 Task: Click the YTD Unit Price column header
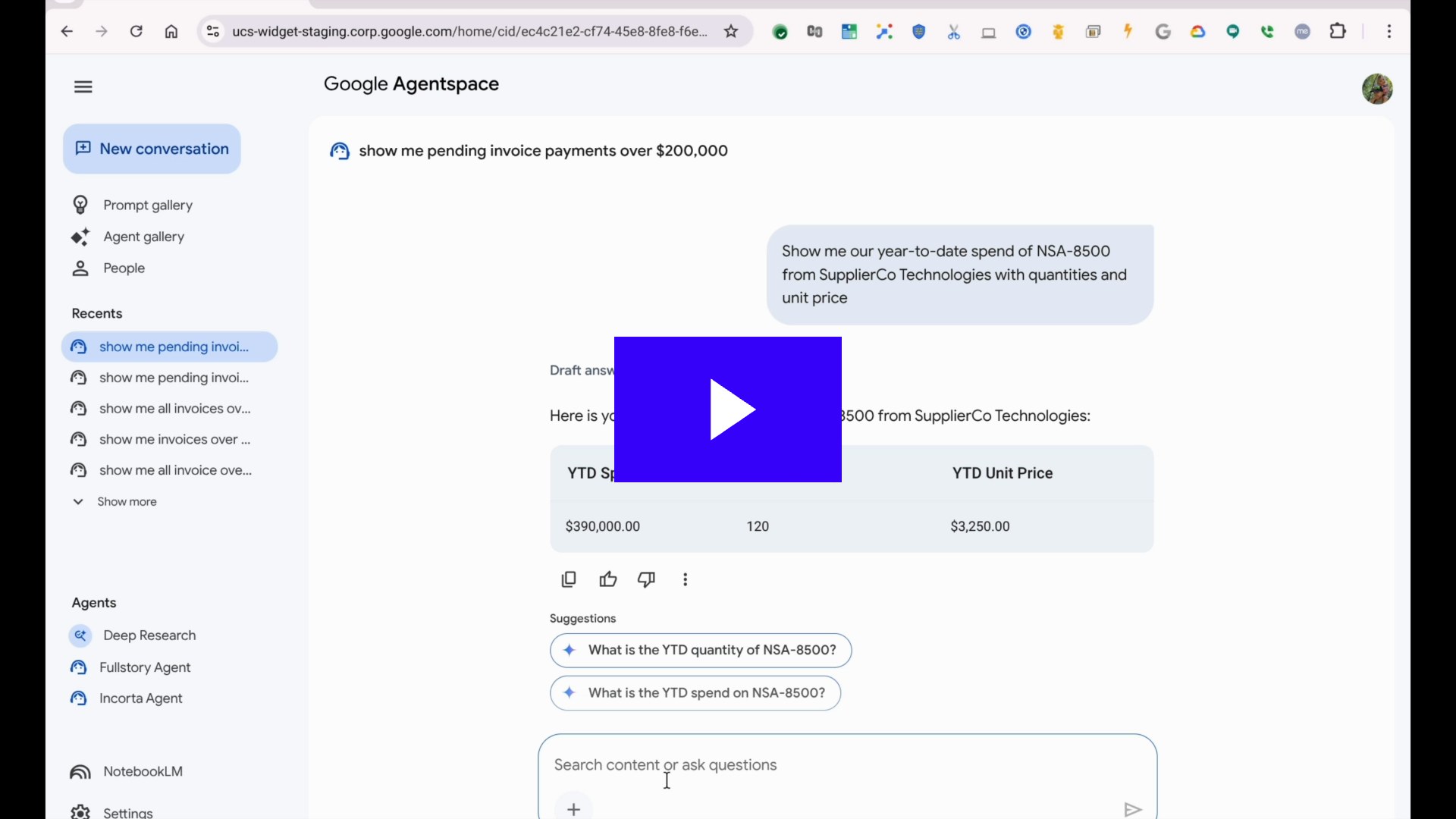pyautogui.click(x=1003, y=473)
